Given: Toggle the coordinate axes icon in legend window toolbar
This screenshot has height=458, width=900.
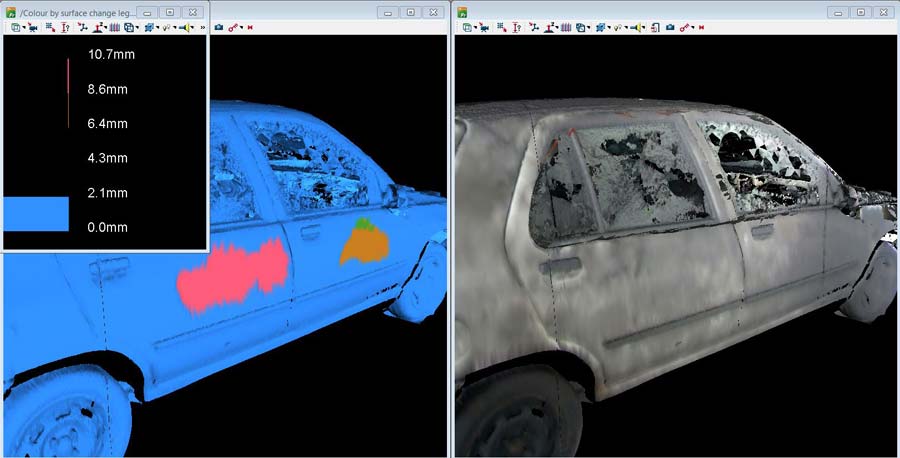Looking at the screenshot, I should click(83, 28).
